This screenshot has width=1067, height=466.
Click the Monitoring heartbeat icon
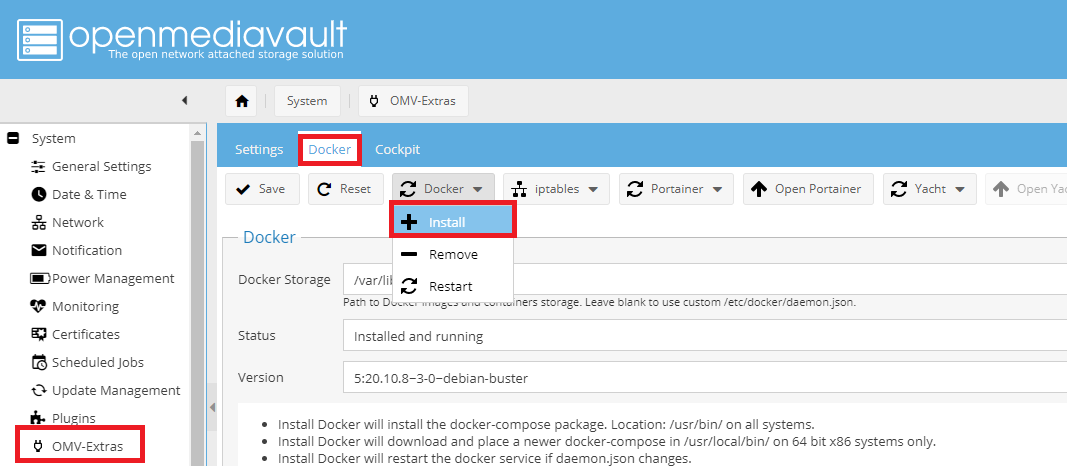[39, 306]
